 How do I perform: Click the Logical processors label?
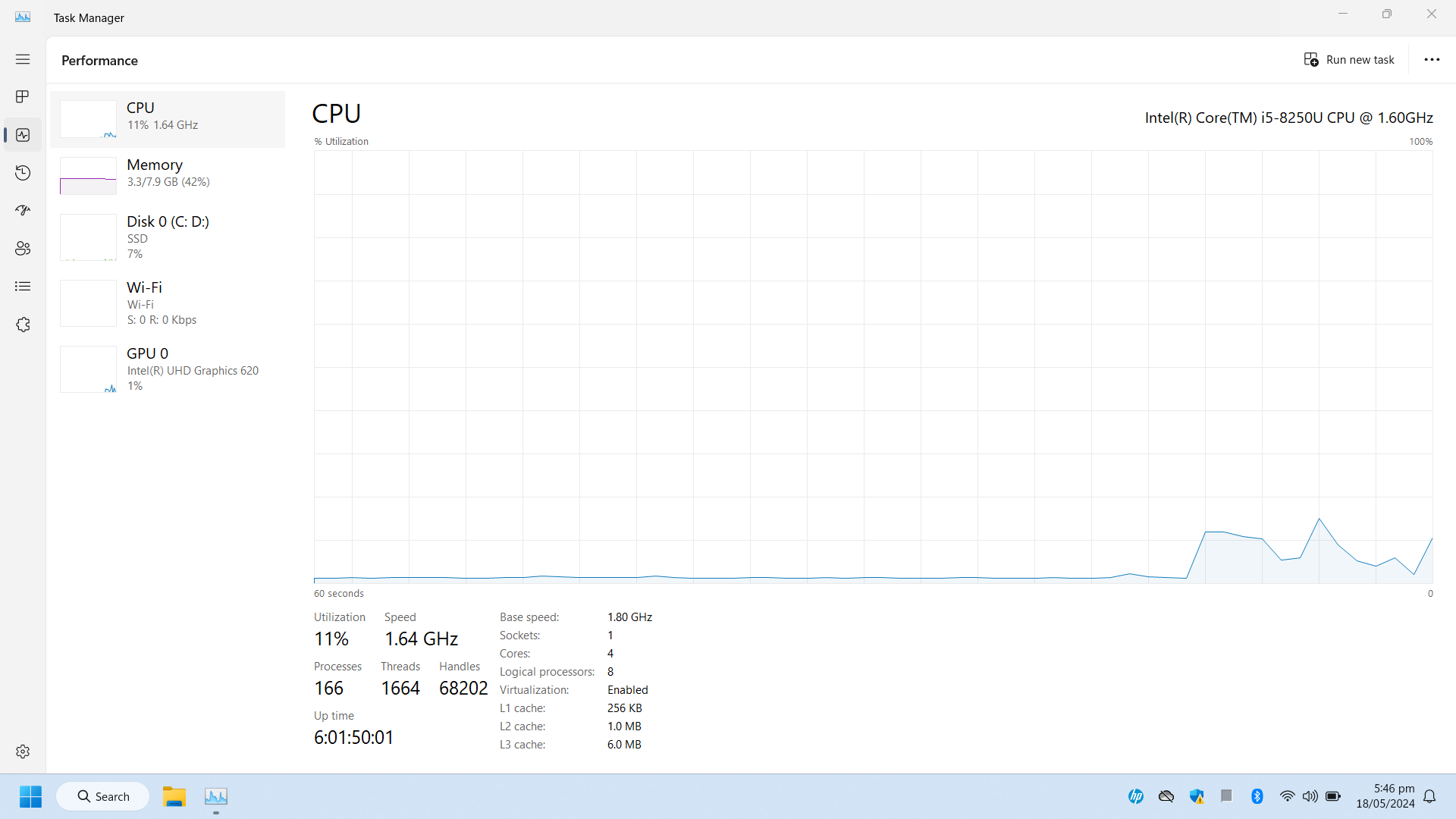tap(547, 672)
